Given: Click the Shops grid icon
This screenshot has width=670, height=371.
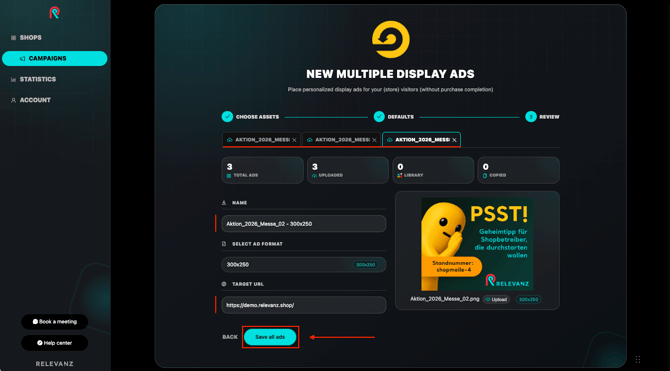Looking at the screenshot, I should click(x=13, y=38).
